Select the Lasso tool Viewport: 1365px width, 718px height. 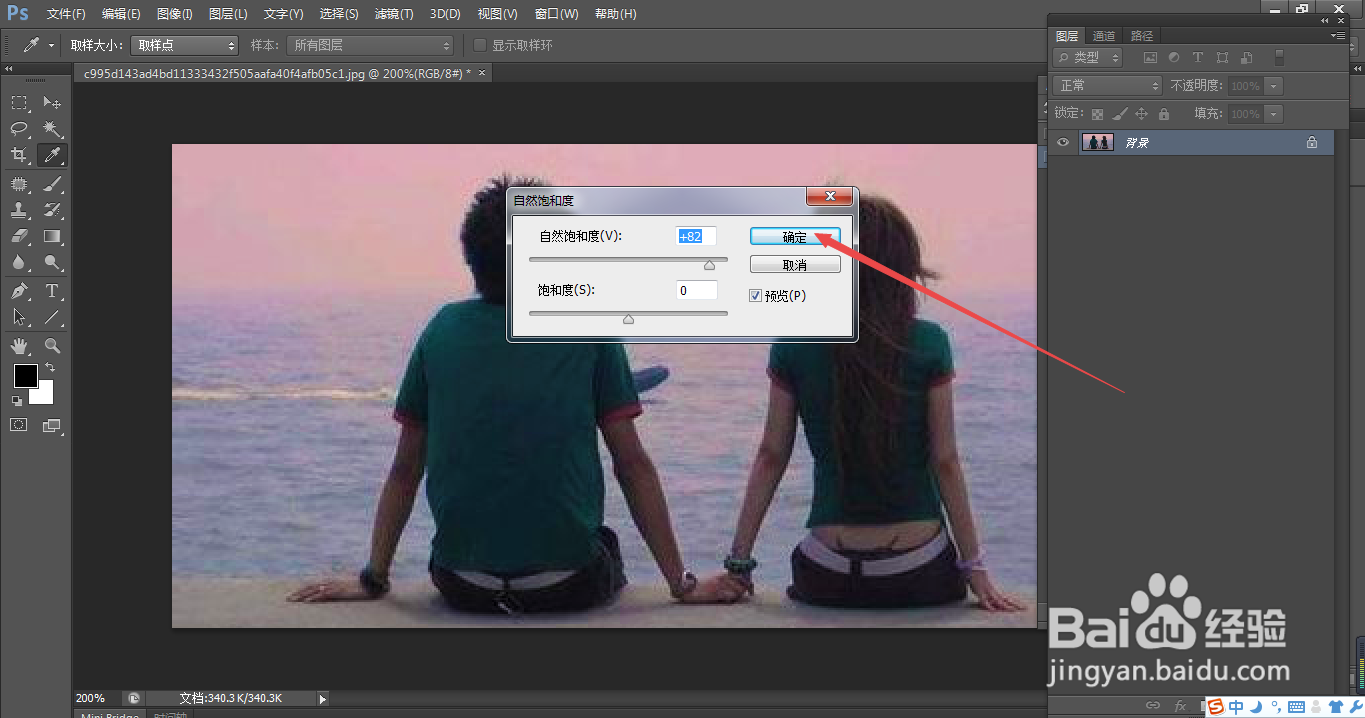[19, 129]
